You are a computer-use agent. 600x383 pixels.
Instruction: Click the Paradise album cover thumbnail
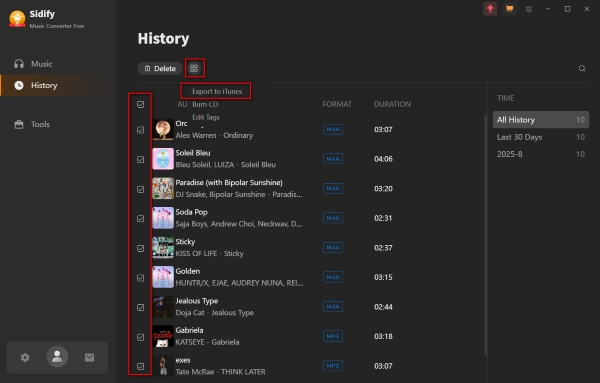(163, 188)
